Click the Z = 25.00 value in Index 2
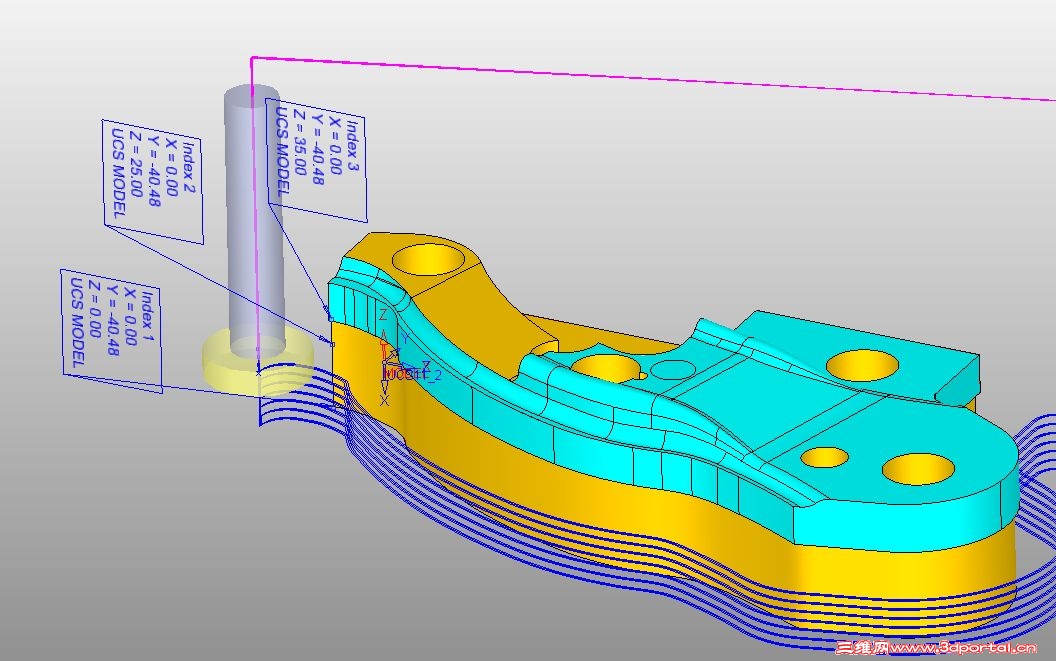Screen dimensions: 1056x661 pyautogui.click(x=135, y=164)
